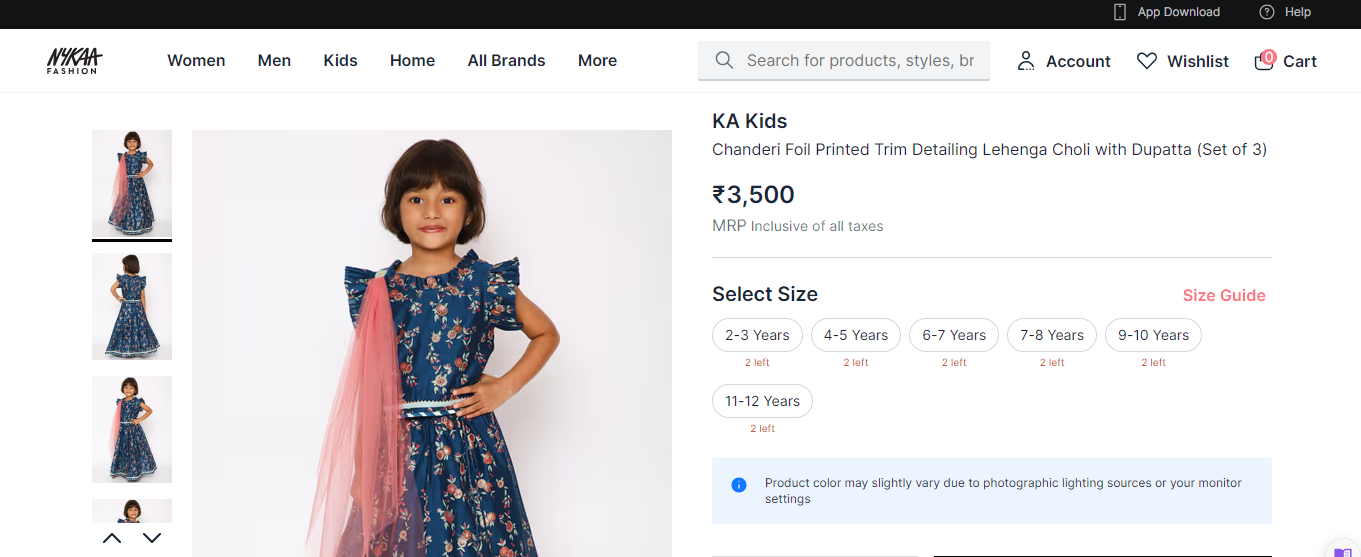Viewport: 1361px width, 557px height.
Task: Click the blue info icon
Action: (739, 485)
